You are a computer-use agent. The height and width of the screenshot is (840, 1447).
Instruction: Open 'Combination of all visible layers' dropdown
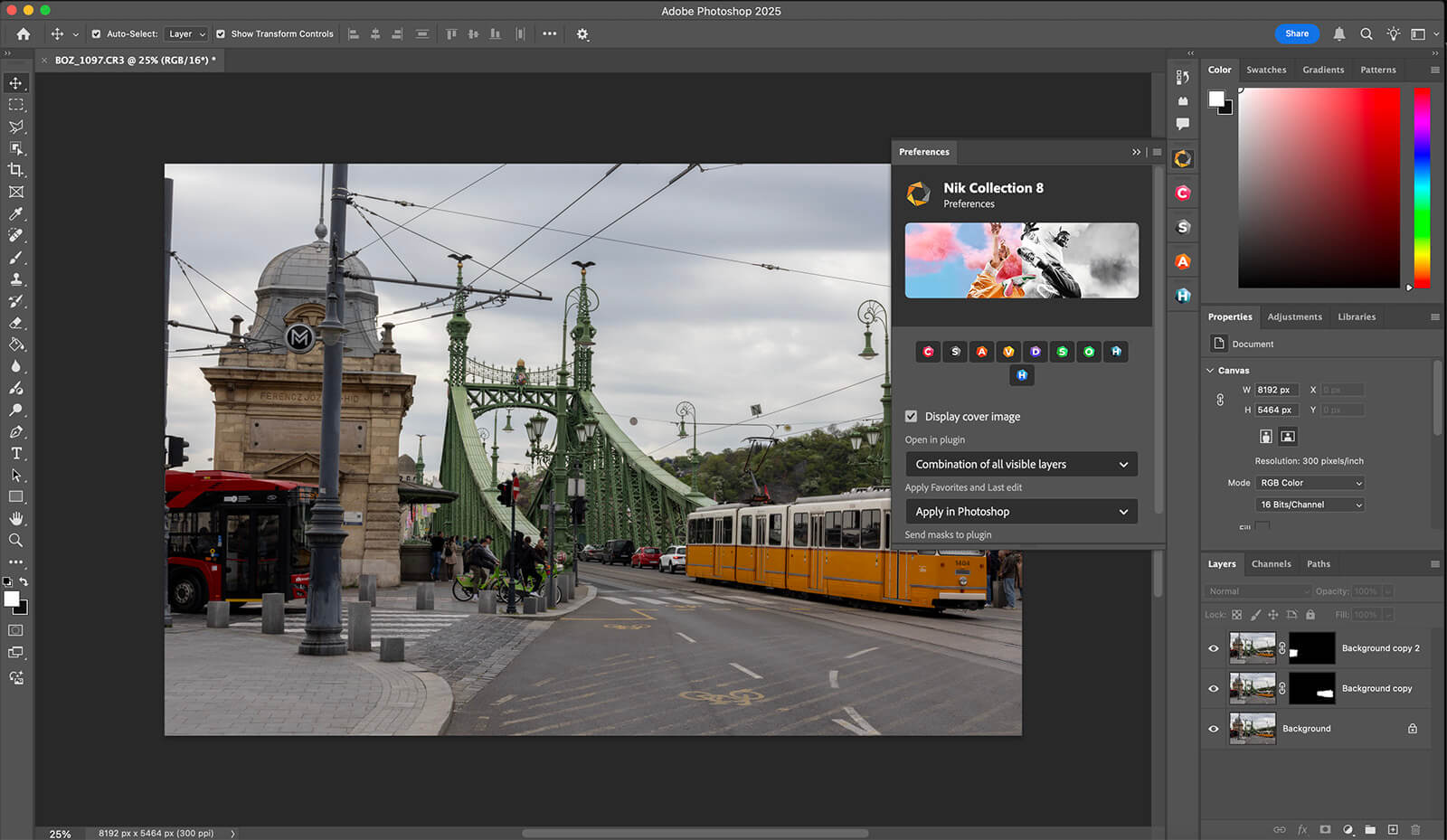(1021, 464)
